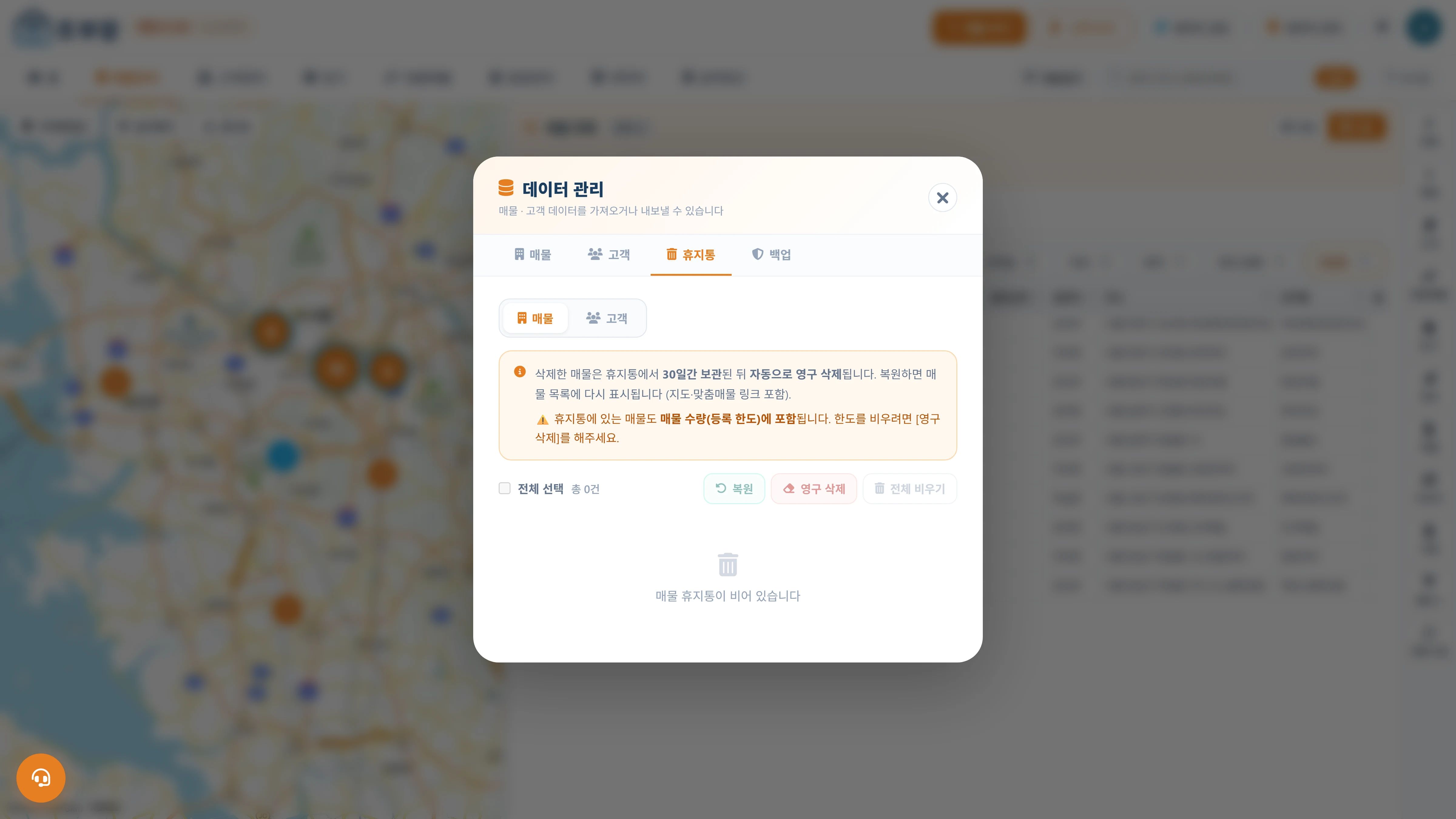Click the dialog subtitle about 데이터 가져오기
This screenshot has height=819, width=1456.
coord(610,211)
